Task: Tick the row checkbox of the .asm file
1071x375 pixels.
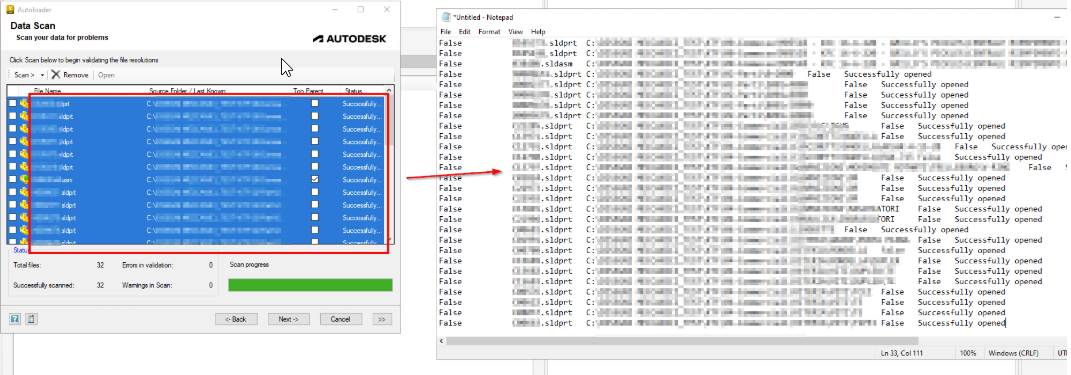Action: pos(12,179)
